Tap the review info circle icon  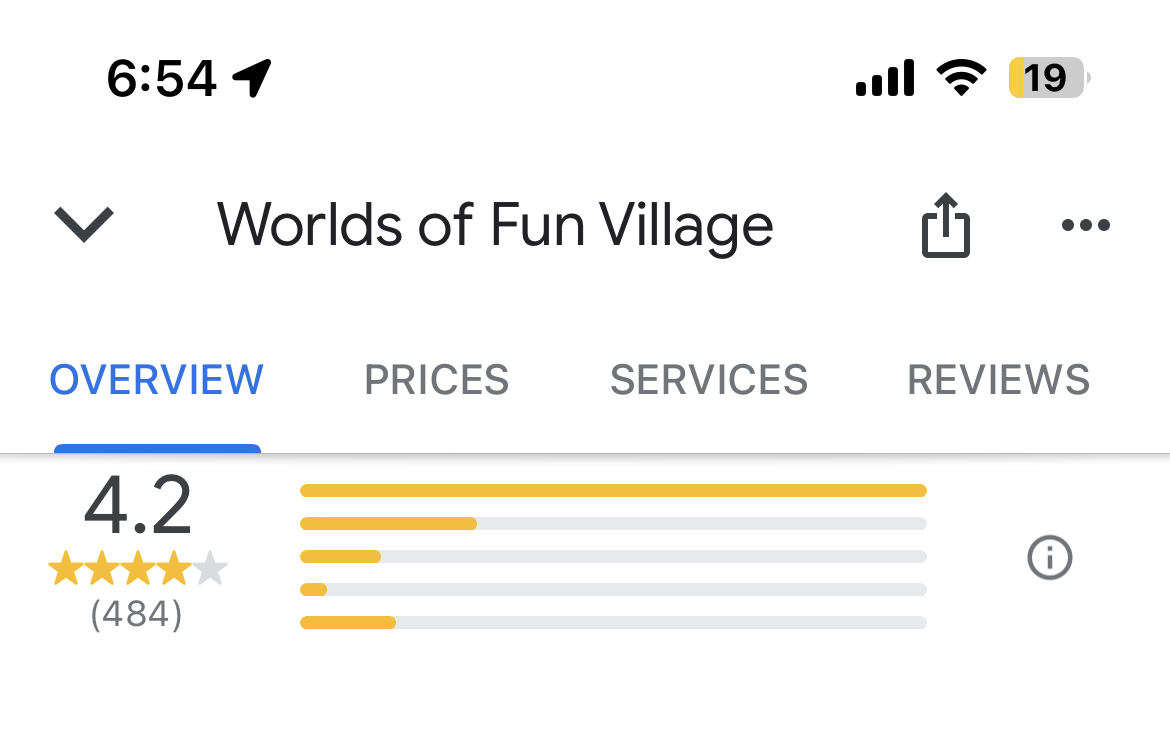pos(1049,557)
